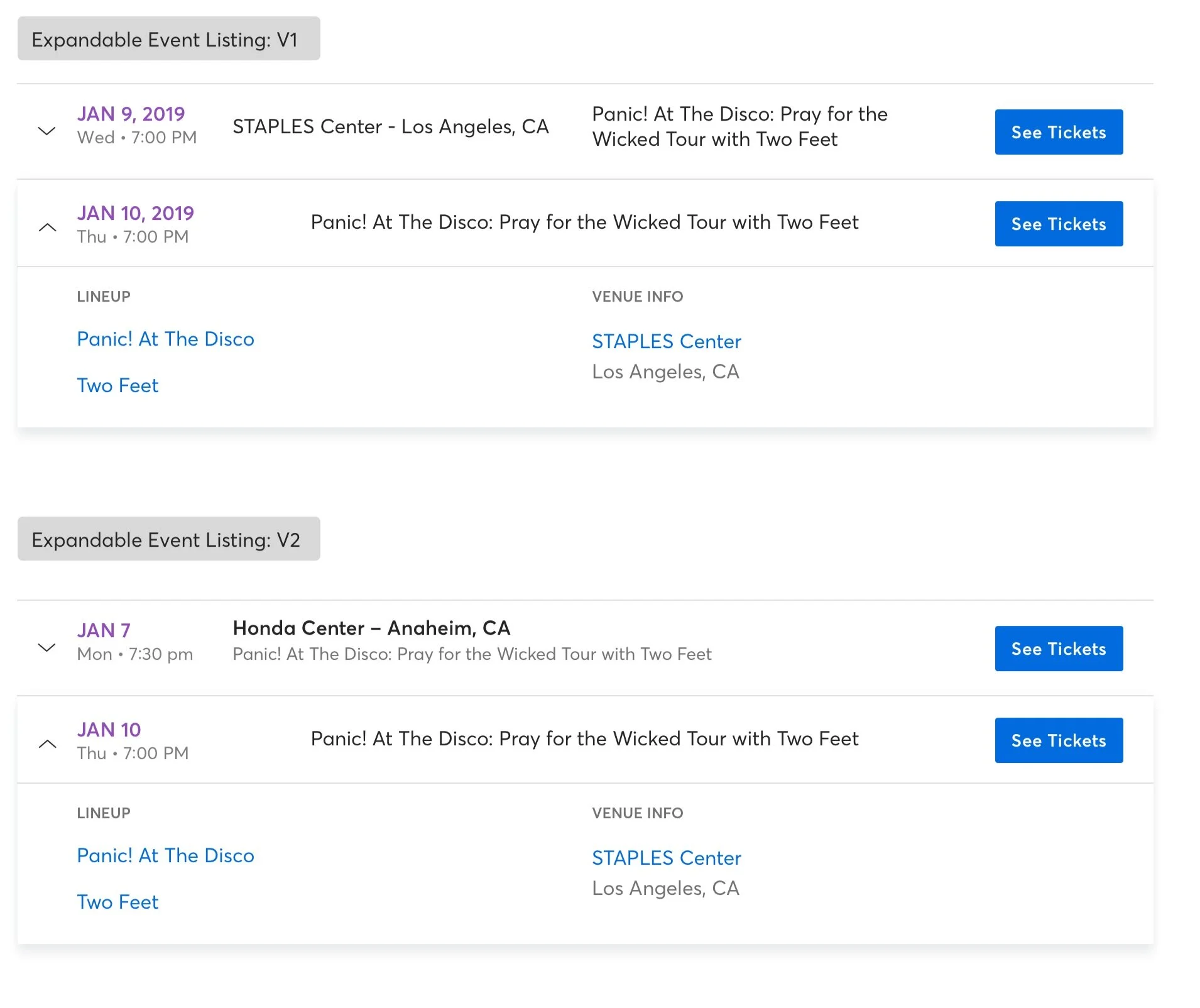Click the 'Mon • 7:30 pm' time text

point(135,654)
